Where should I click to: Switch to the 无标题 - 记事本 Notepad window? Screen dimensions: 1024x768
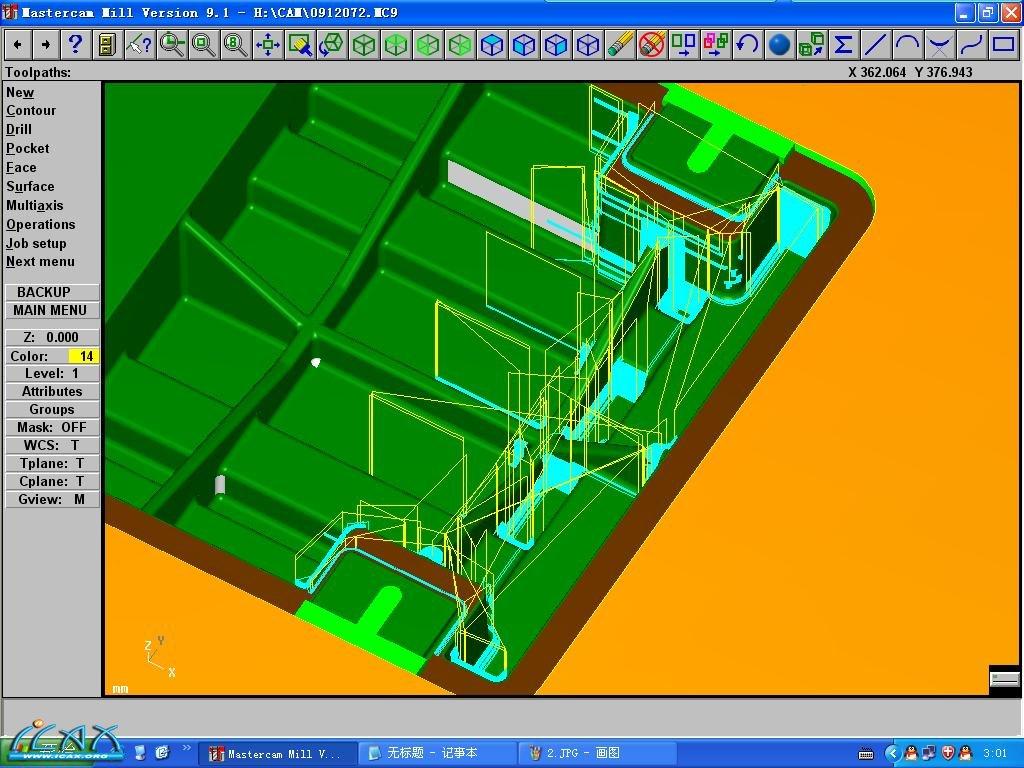click(438, 754)
